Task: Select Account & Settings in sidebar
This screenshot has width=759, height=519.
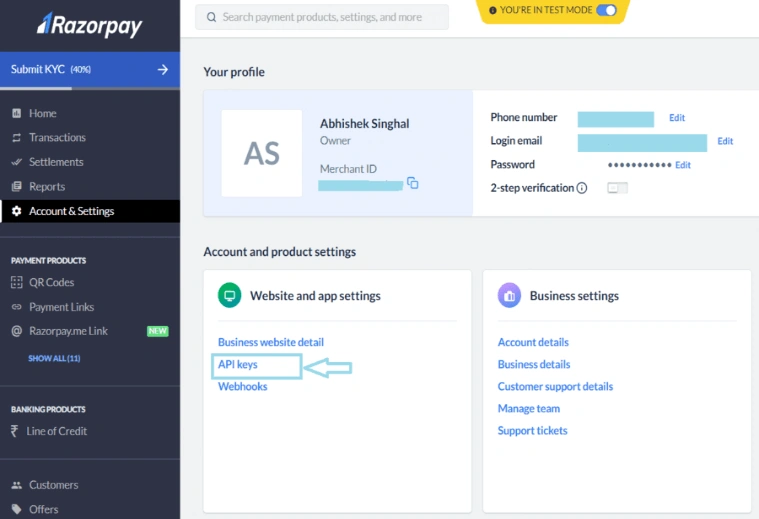Action: coord(90,211)
